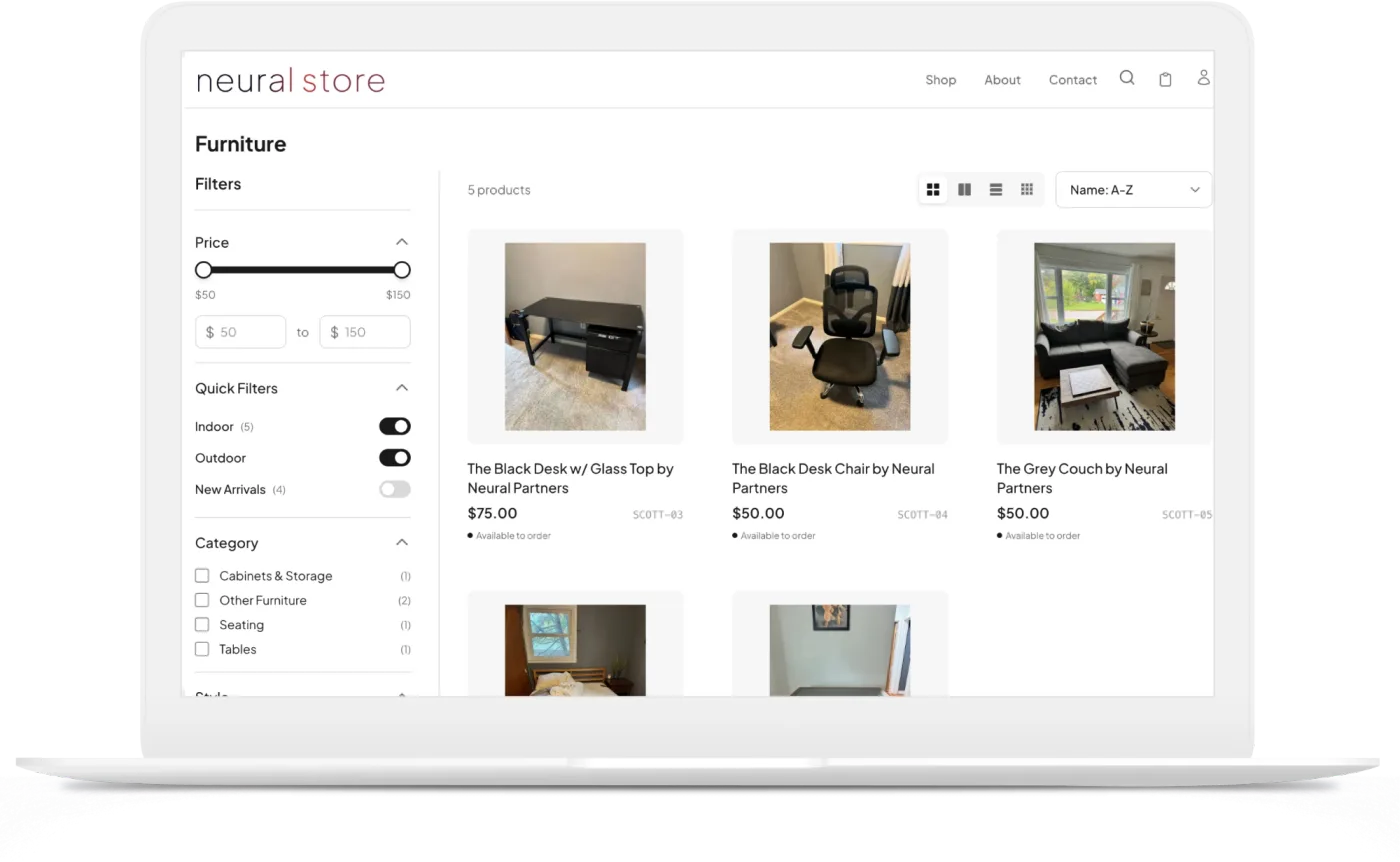Viewport: 1400px width, 862px height.
Task: Open the Name: A-Z sort dropdown
Action: tap(1134, 190)
